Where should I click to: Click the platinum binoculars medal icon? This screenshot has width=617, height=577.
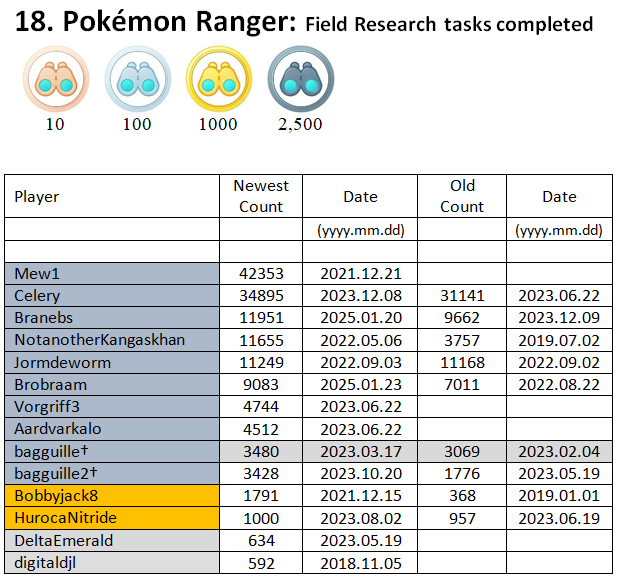point(301,79)
